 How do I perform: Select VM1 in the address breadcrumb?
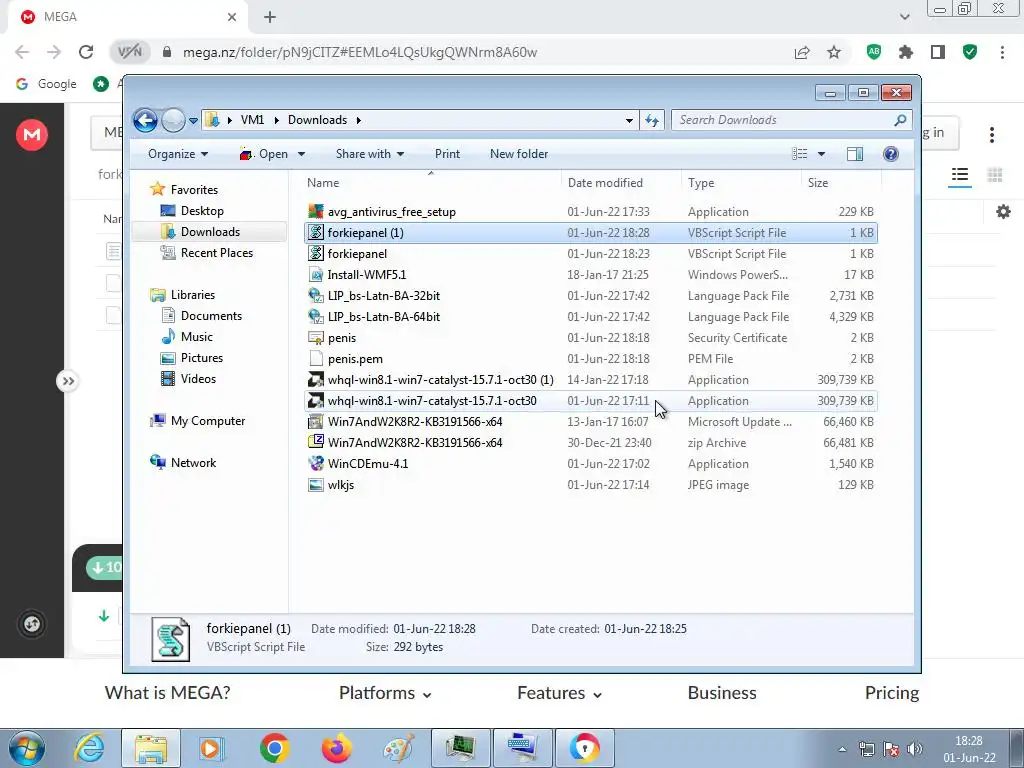click(252, 120)
